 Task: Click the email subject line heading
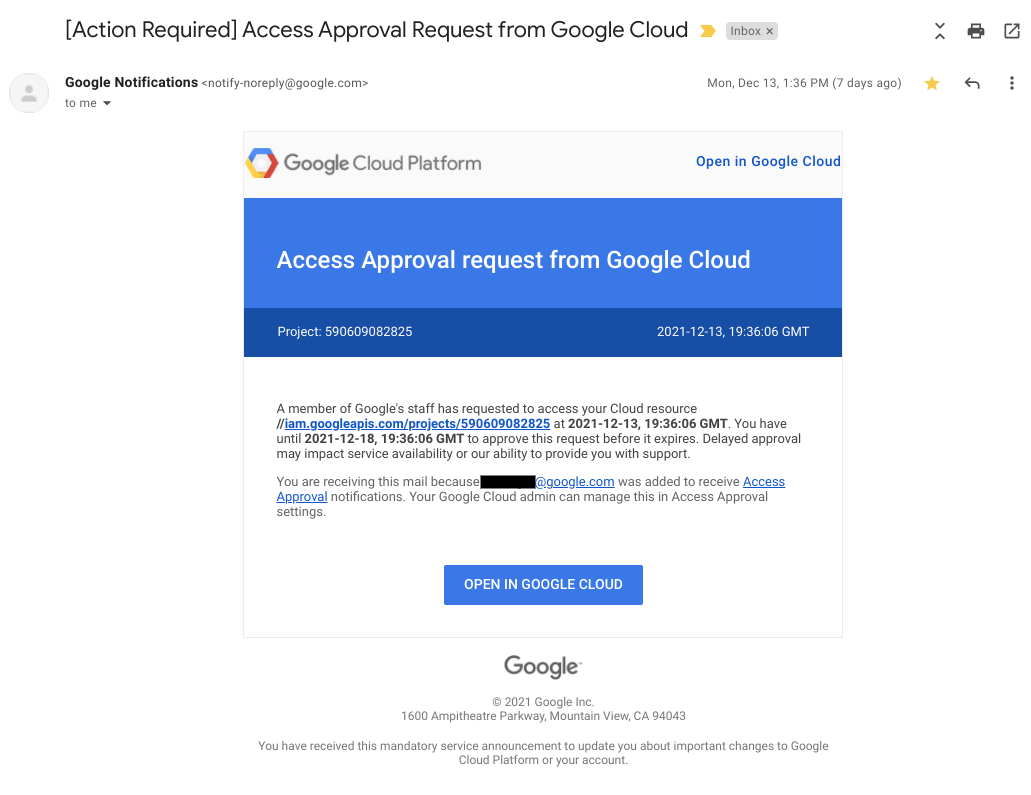376,30
